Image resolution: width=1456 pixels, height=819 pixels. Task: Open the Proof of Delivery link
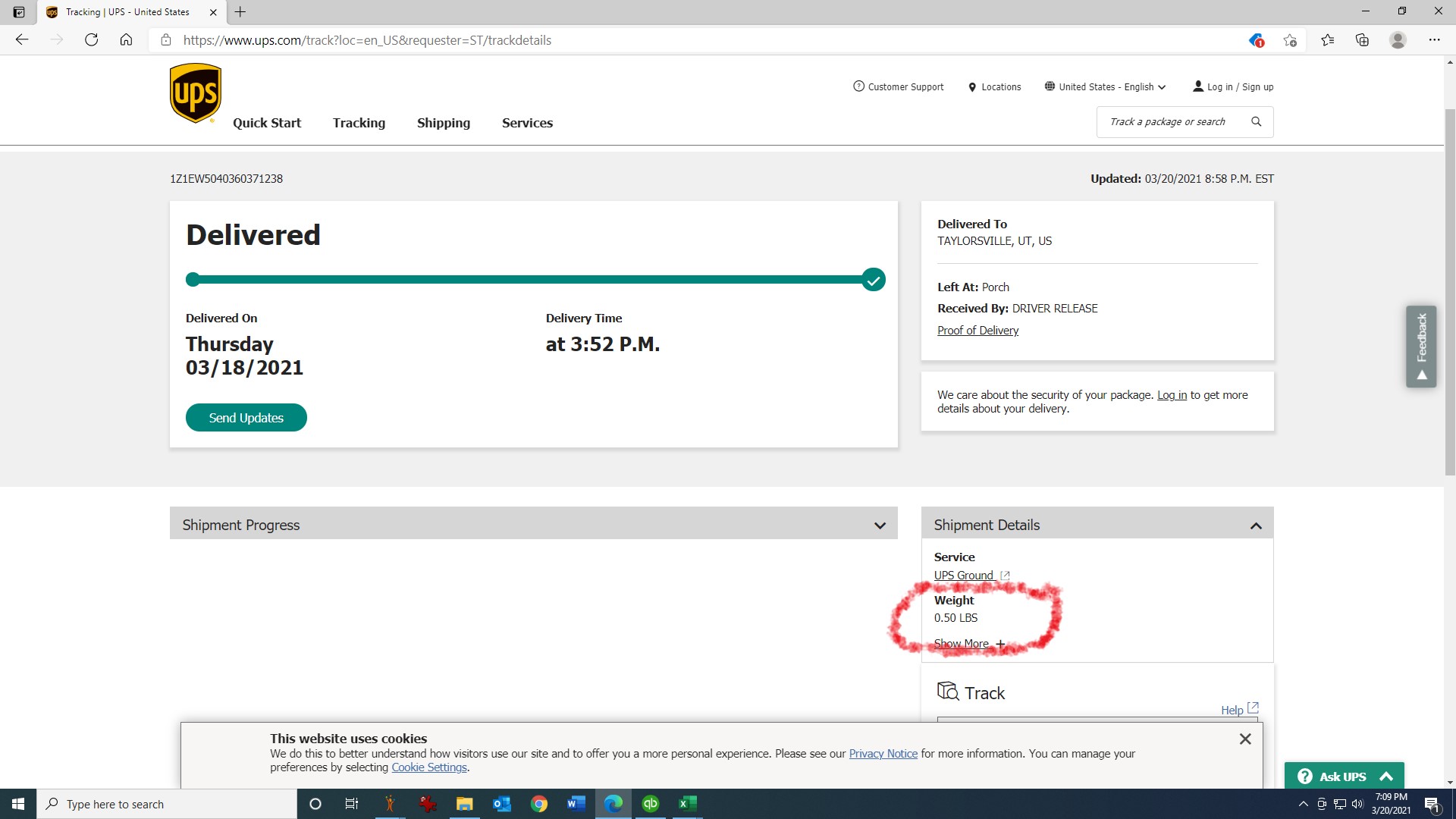click(977, 331)
